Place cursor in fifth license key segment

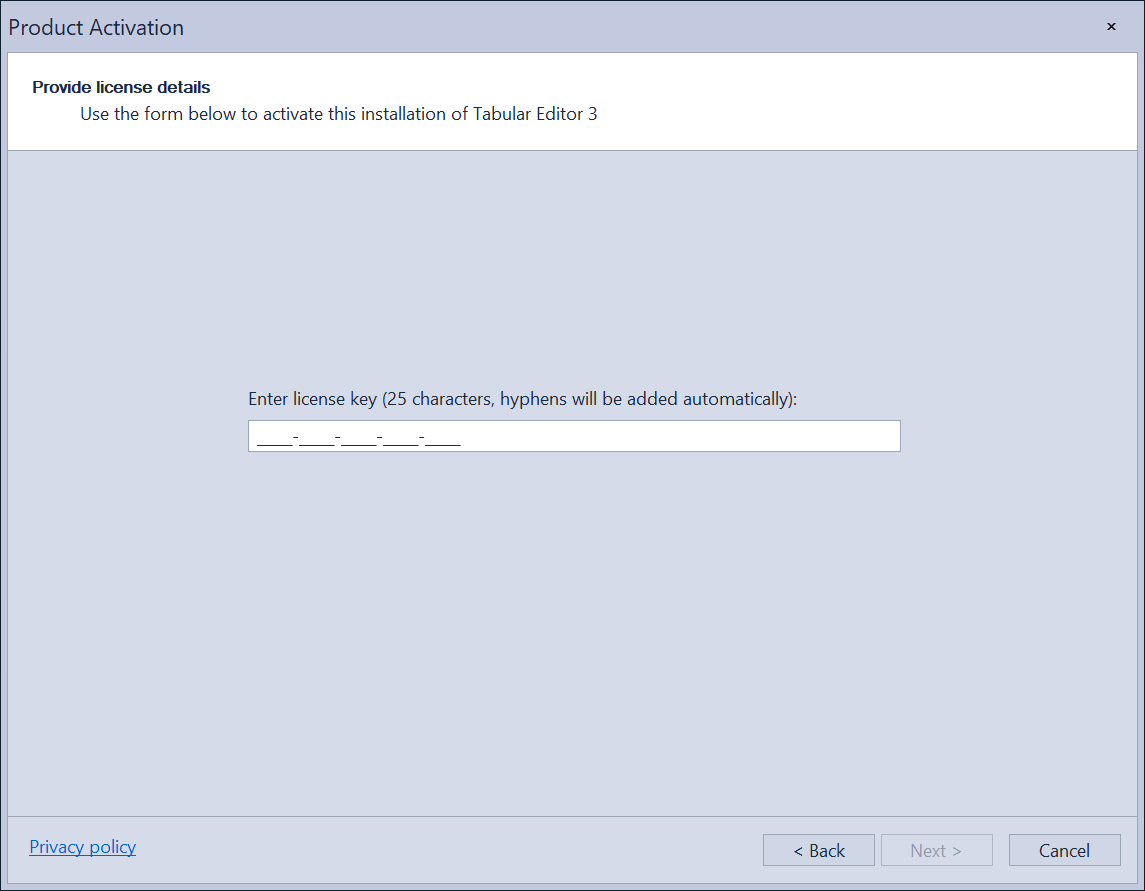tap(443, 438)
